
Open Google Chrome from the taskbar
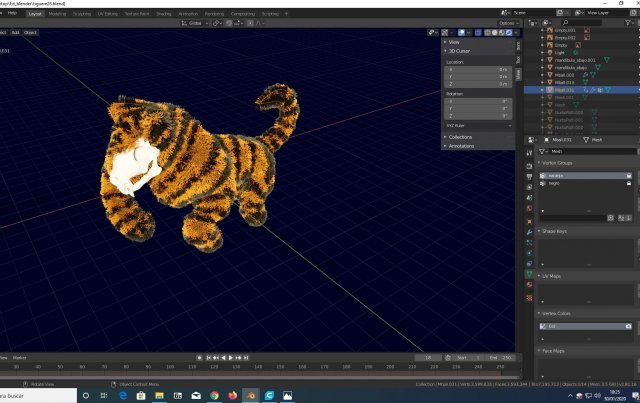pos(214,395)
